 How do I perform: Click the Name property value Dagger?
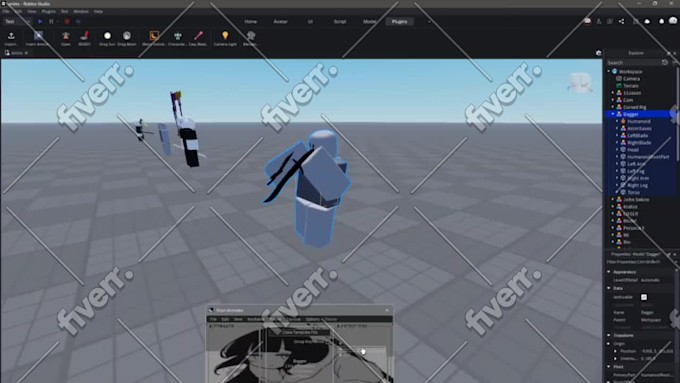pos(647,312)
